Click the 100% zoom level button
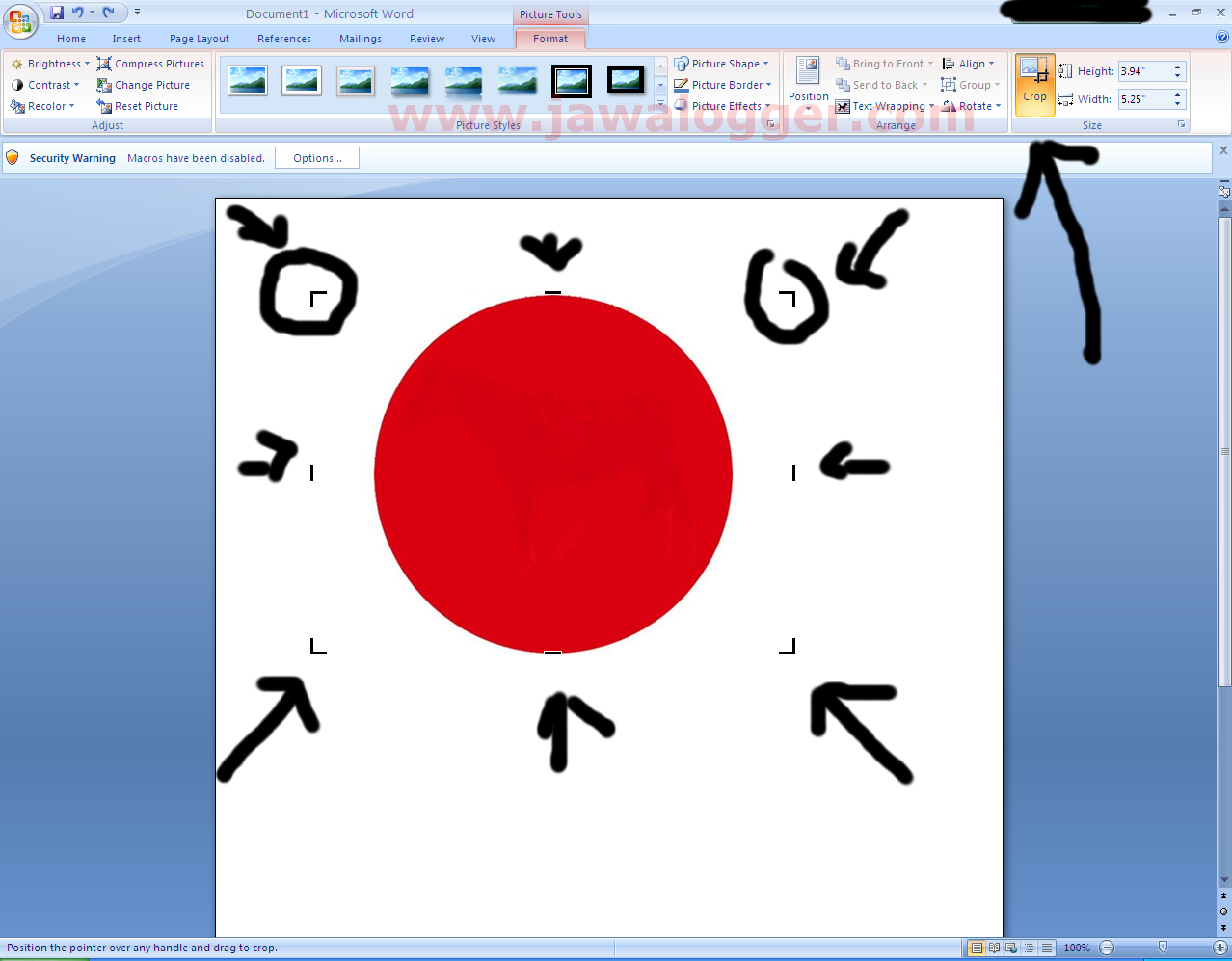This screenshot has width=1232, height=961. tap(1077, 948)
